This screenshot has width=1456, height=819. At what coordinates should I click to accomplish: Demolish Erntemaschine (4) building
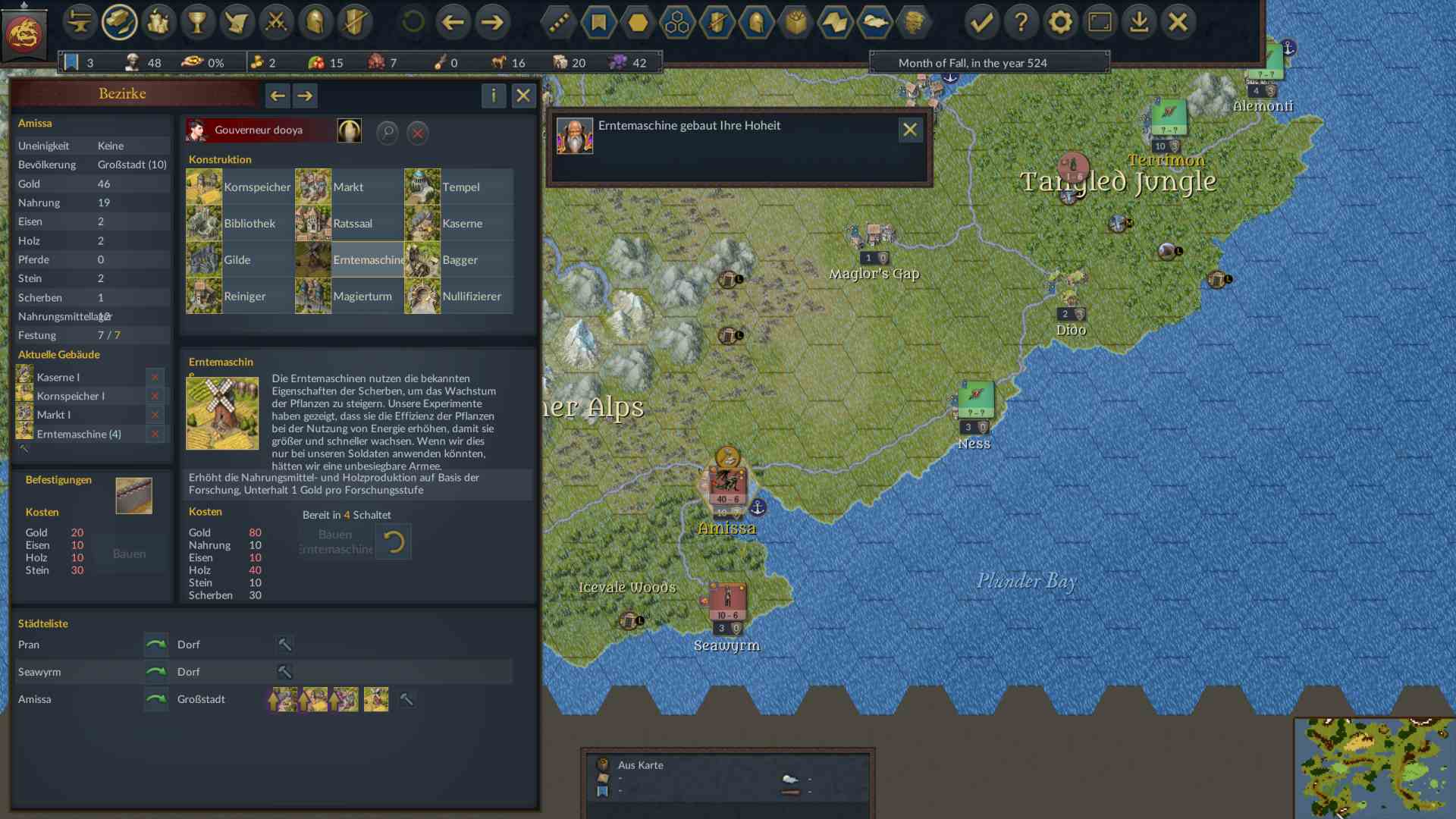point(155,434)
